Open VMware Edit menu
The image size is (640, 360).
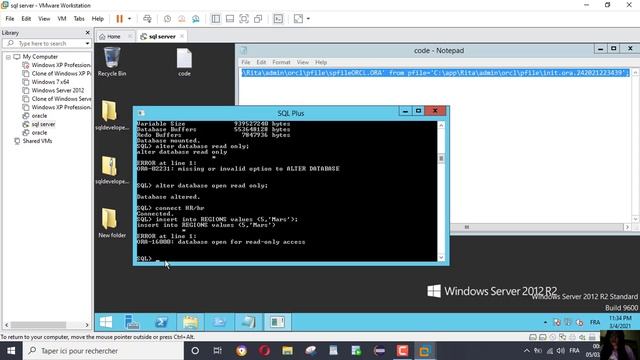[x=26, y=19]
